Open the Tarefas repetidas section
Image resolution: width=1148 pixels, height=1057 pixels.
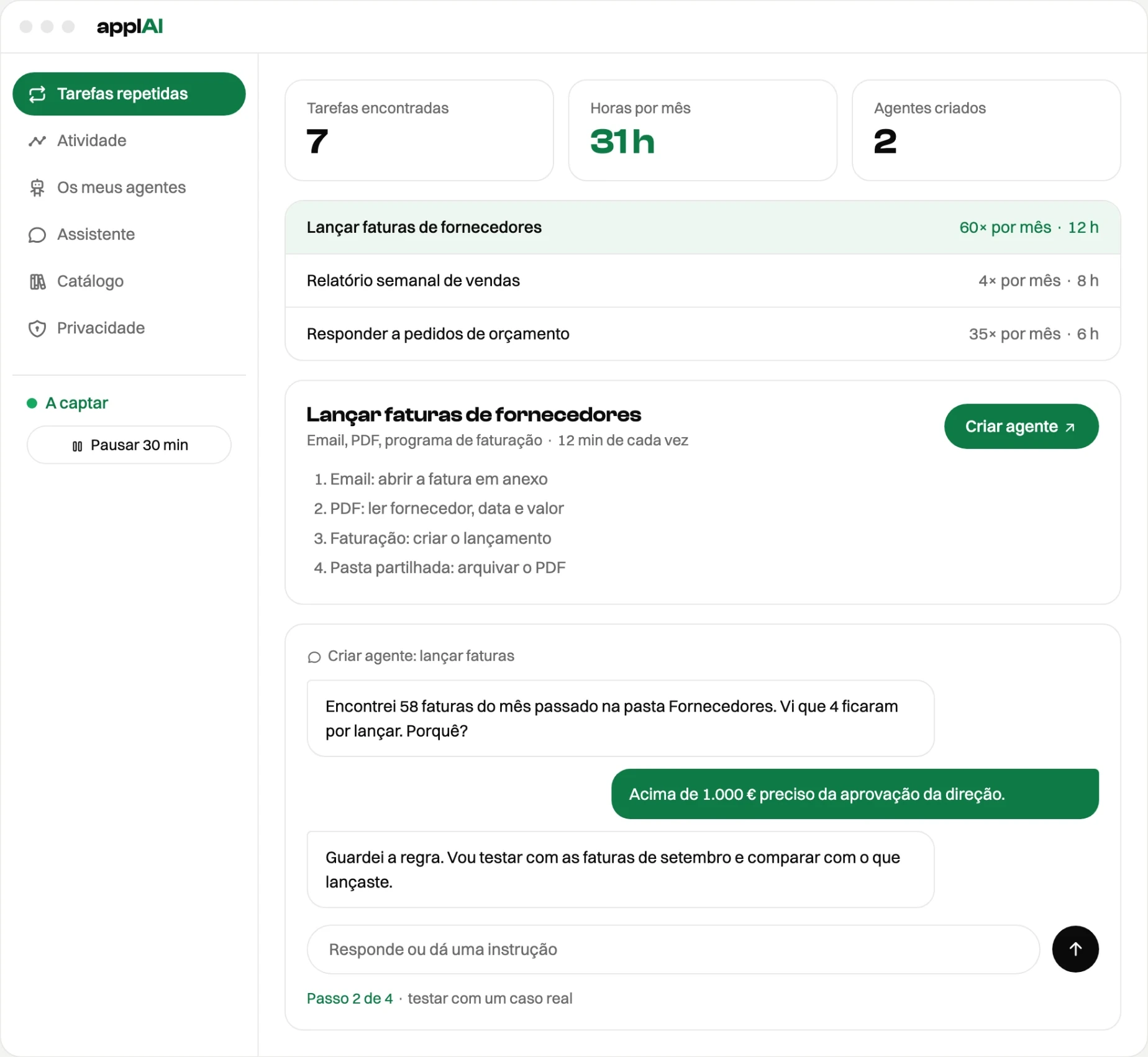pyautogui.click(x=129, y=94)
